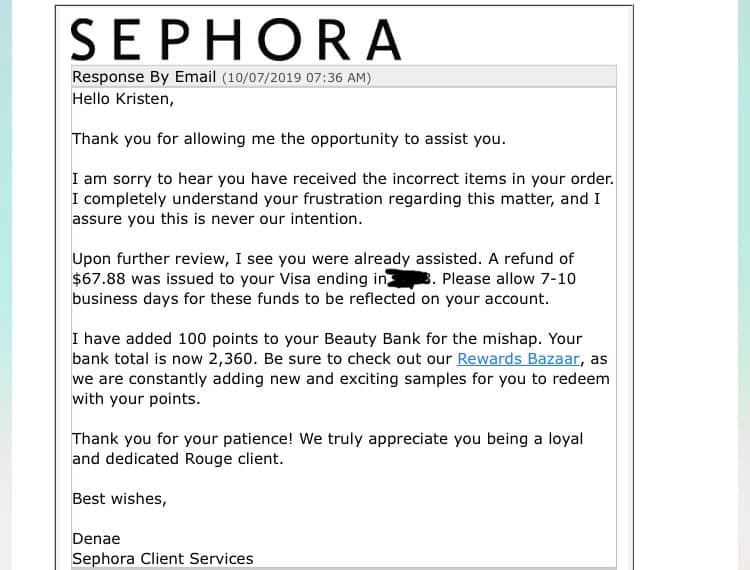This screenshot has width=750, height=570.
Task: Click the "business days" text
Action: point(120,299)
